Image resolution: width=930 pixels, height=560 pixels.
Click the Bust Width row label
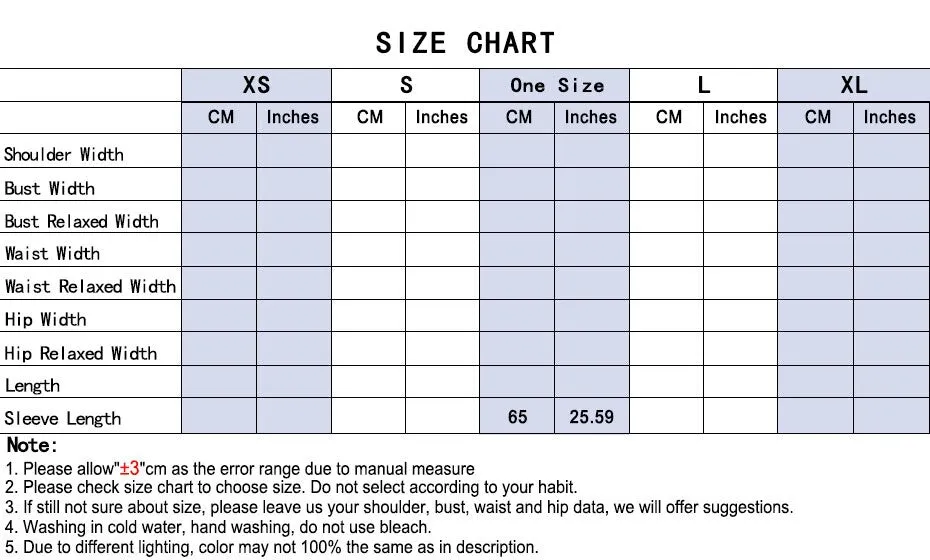click(49, 188)
